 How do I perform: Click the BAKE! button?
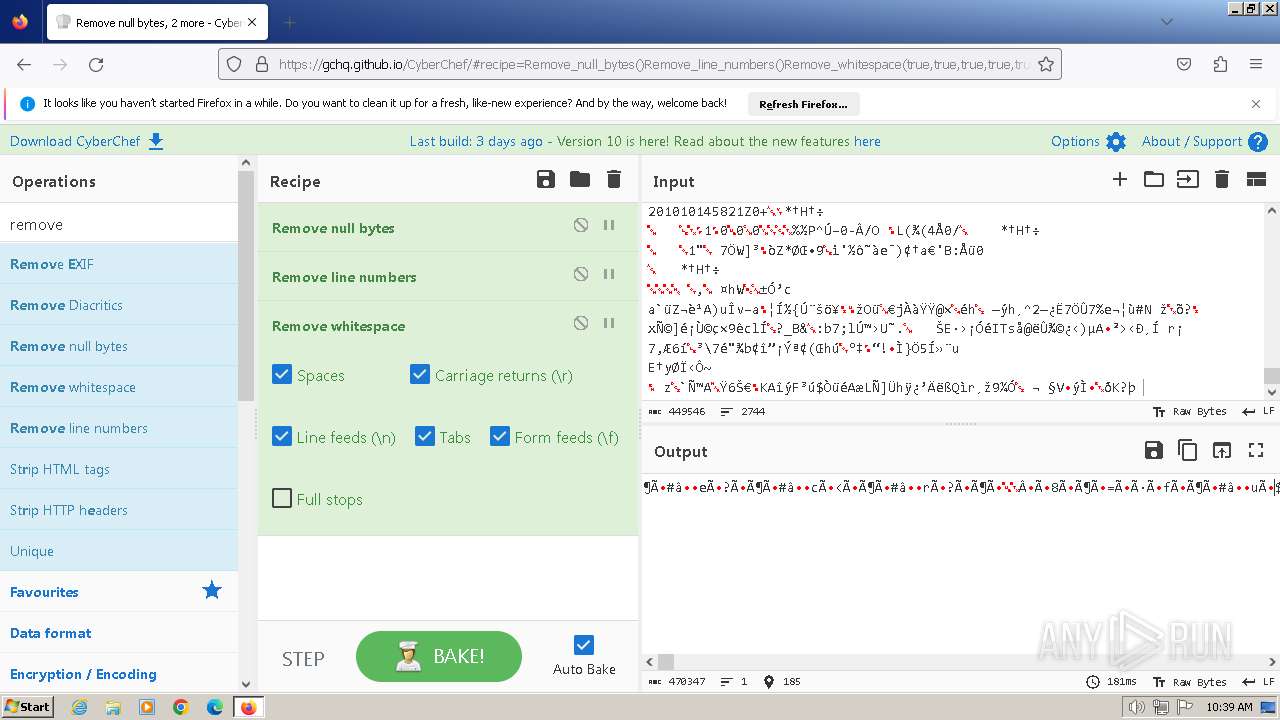click(x=439, y=656)
